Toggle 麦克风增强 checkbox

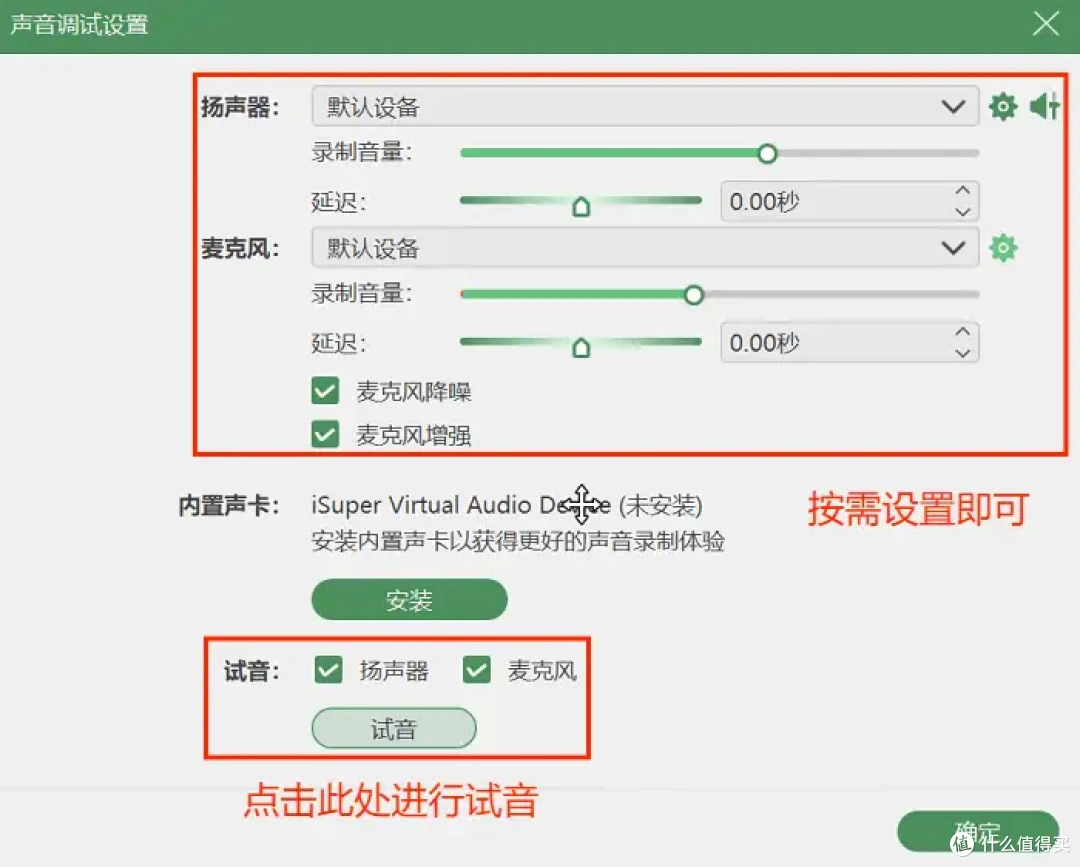(325, 435)
